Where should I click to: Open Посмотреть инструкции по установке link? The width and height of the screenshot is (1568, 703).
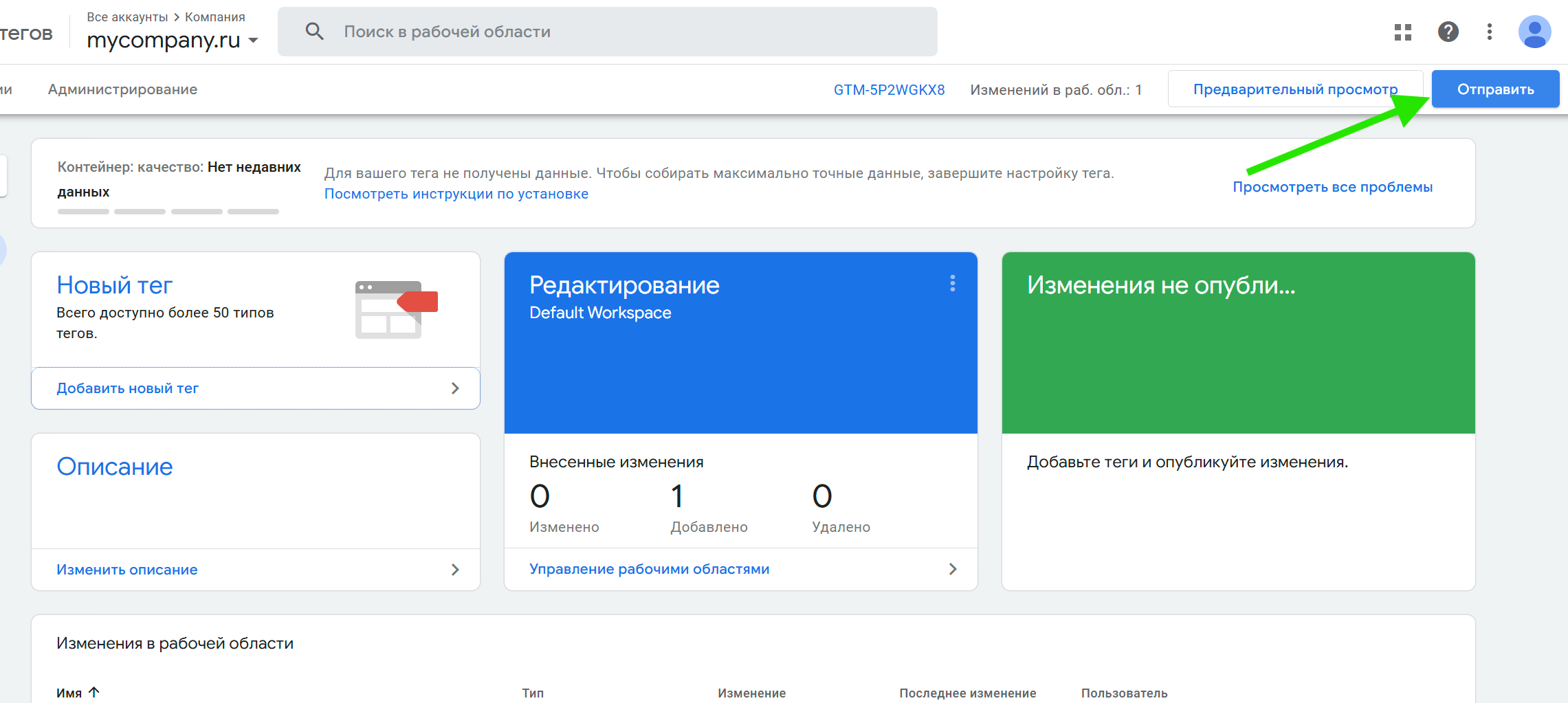pos(456,193)
